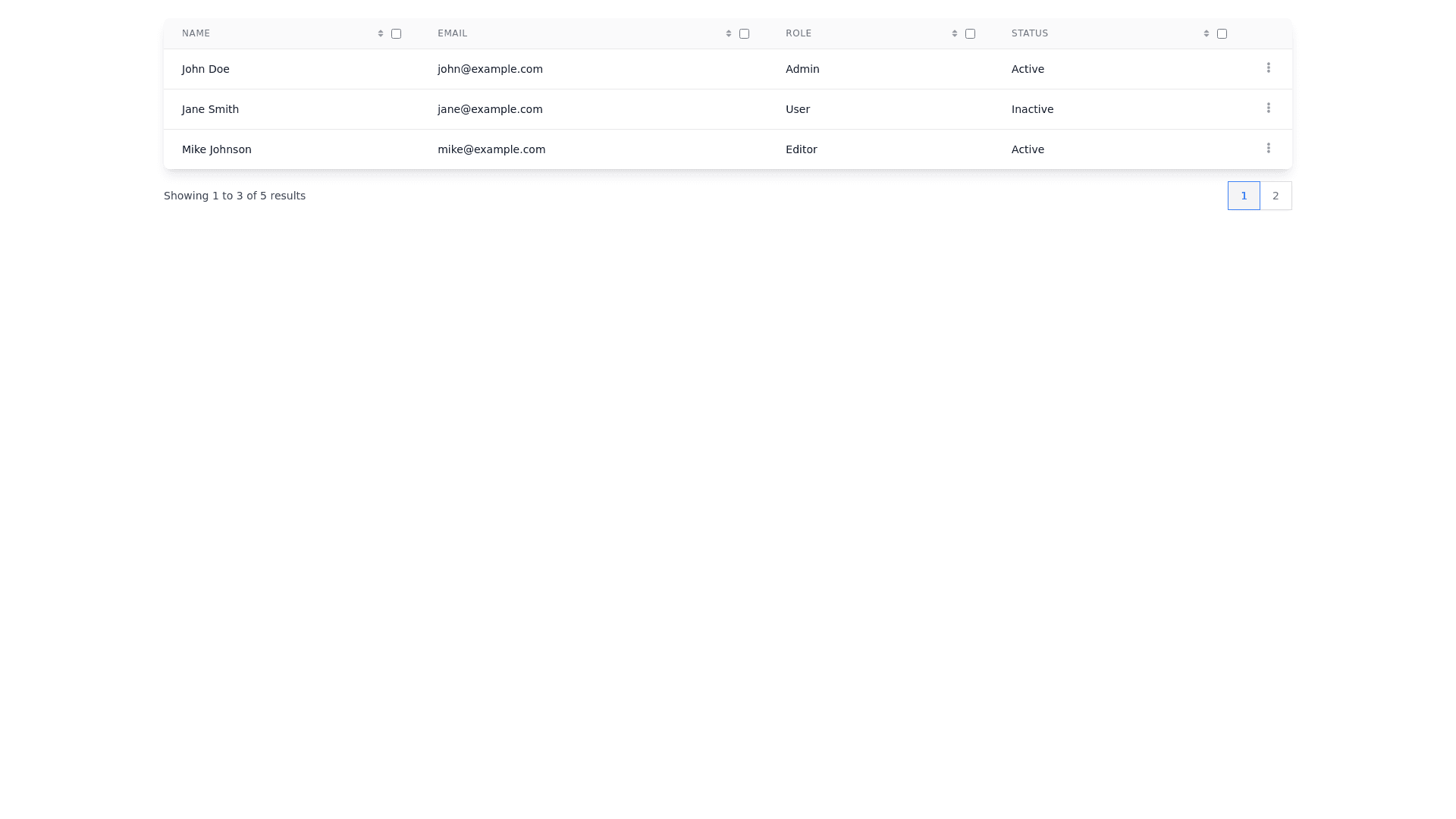
Task: Click the sort arrows in the Status column
Action: [1207, 33]
